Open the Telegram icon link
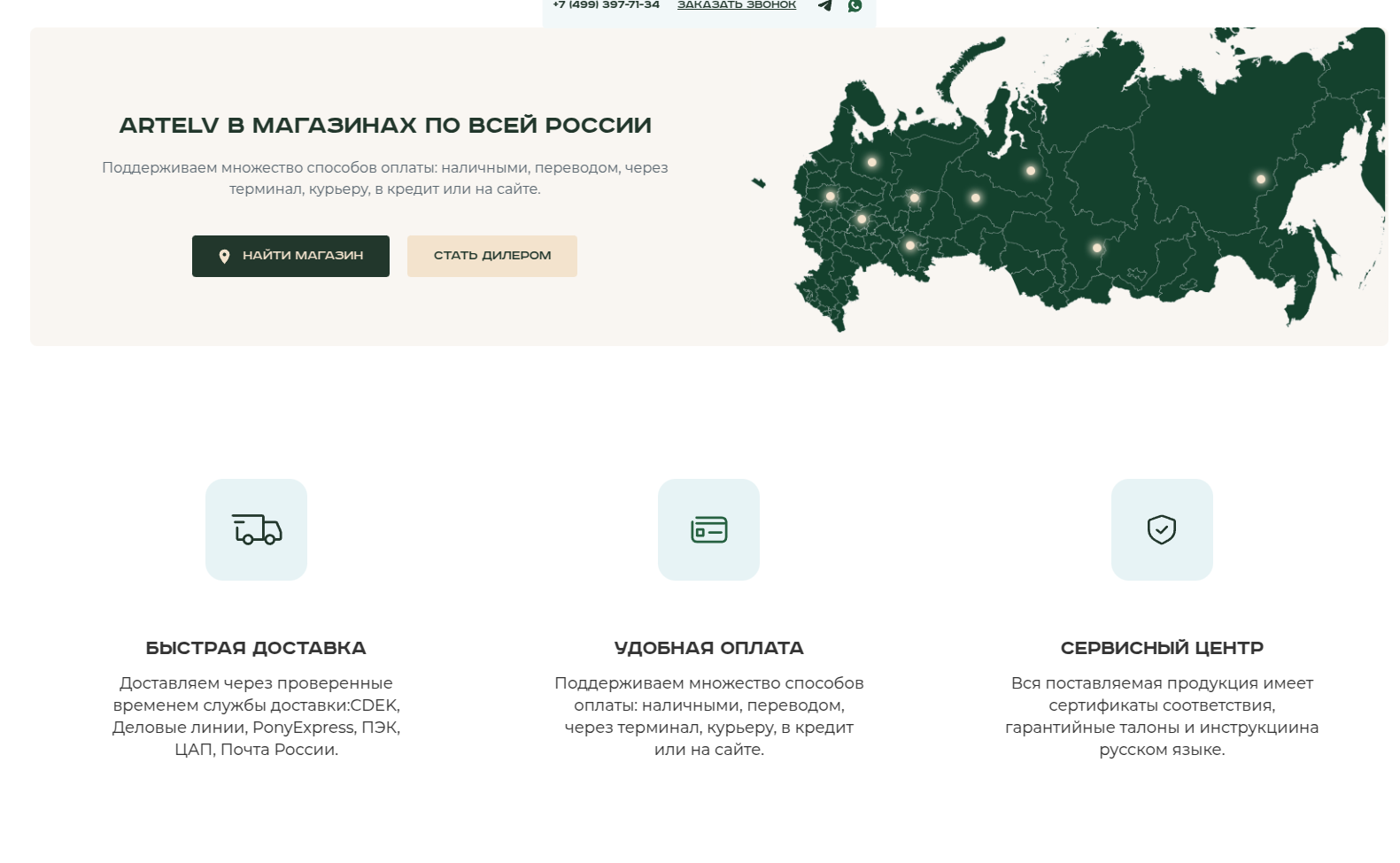The height and width of the screenshot is (863, 1400). [x=825, y=5]
